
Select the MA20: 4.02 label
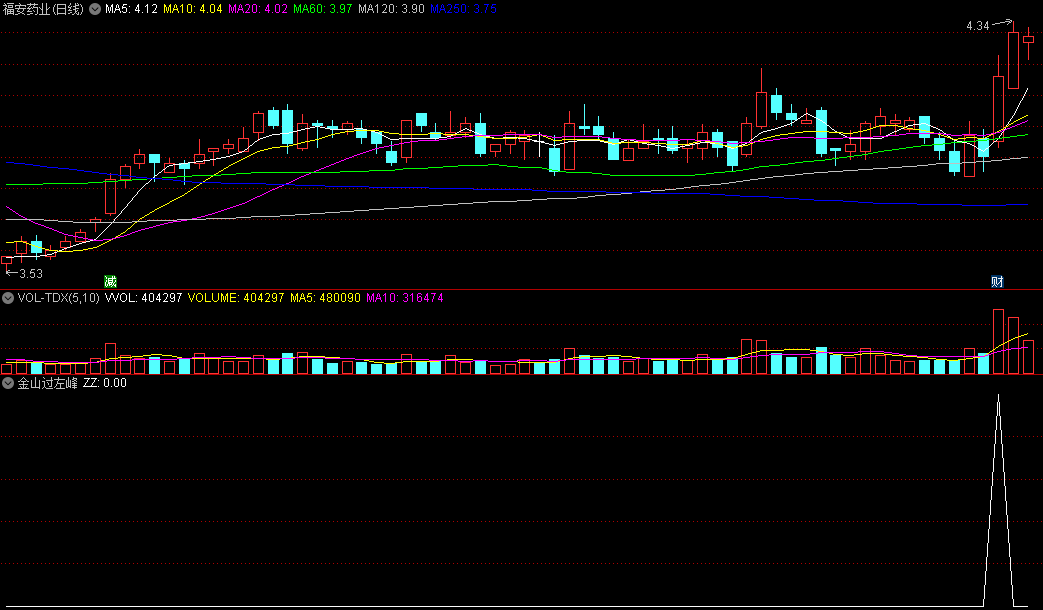point(258,9)
